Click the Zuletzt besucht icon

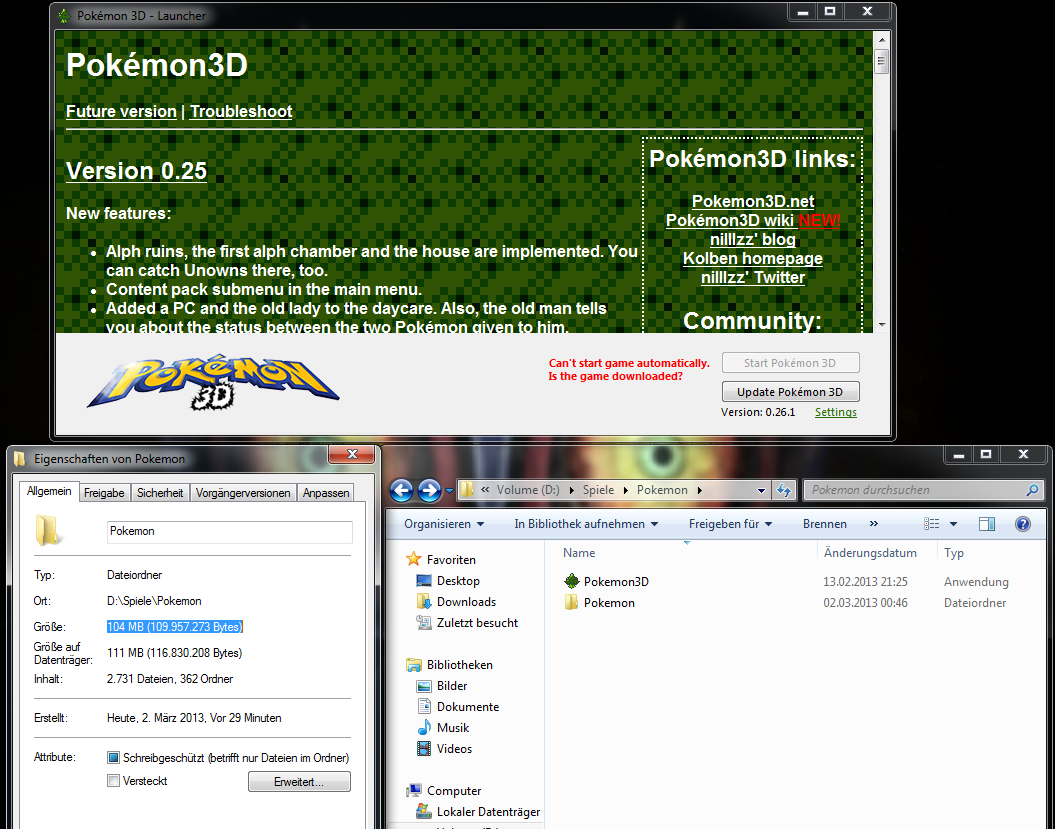(424, 622)
